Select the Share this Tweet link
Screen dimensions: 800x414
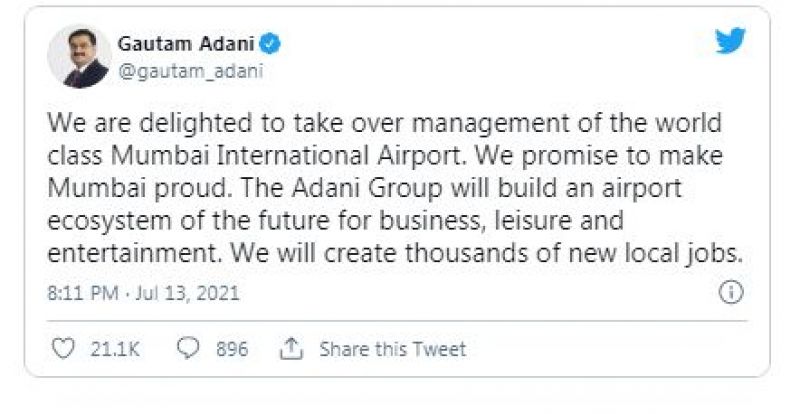(x=392, y=349)
